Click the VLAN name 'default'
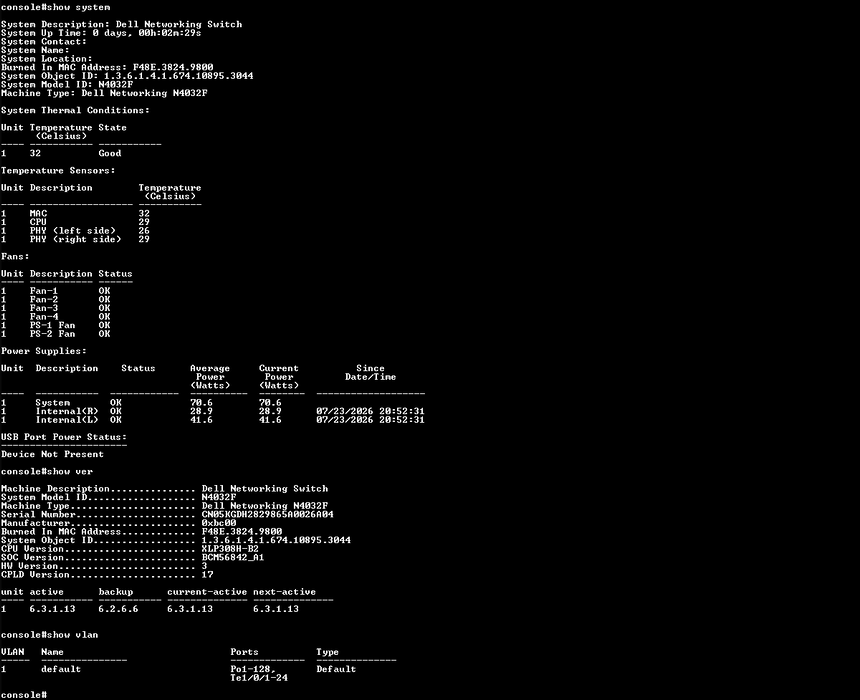This screenshot has width=860, height=700. (61, 669)
